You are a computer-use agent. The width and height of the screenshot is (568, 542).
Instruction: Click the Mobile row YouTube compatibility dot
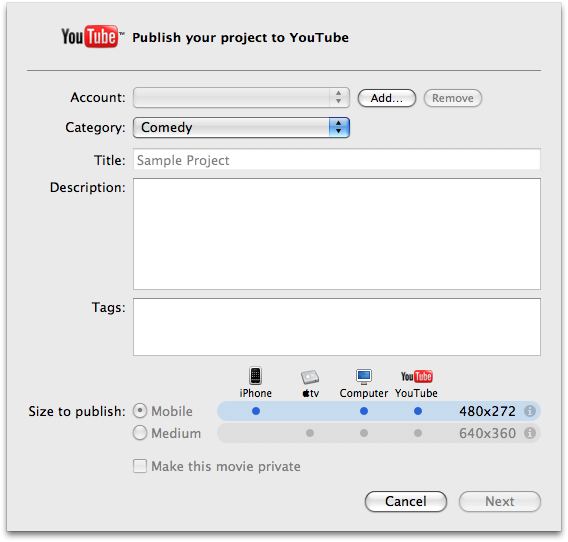(418, 411)
